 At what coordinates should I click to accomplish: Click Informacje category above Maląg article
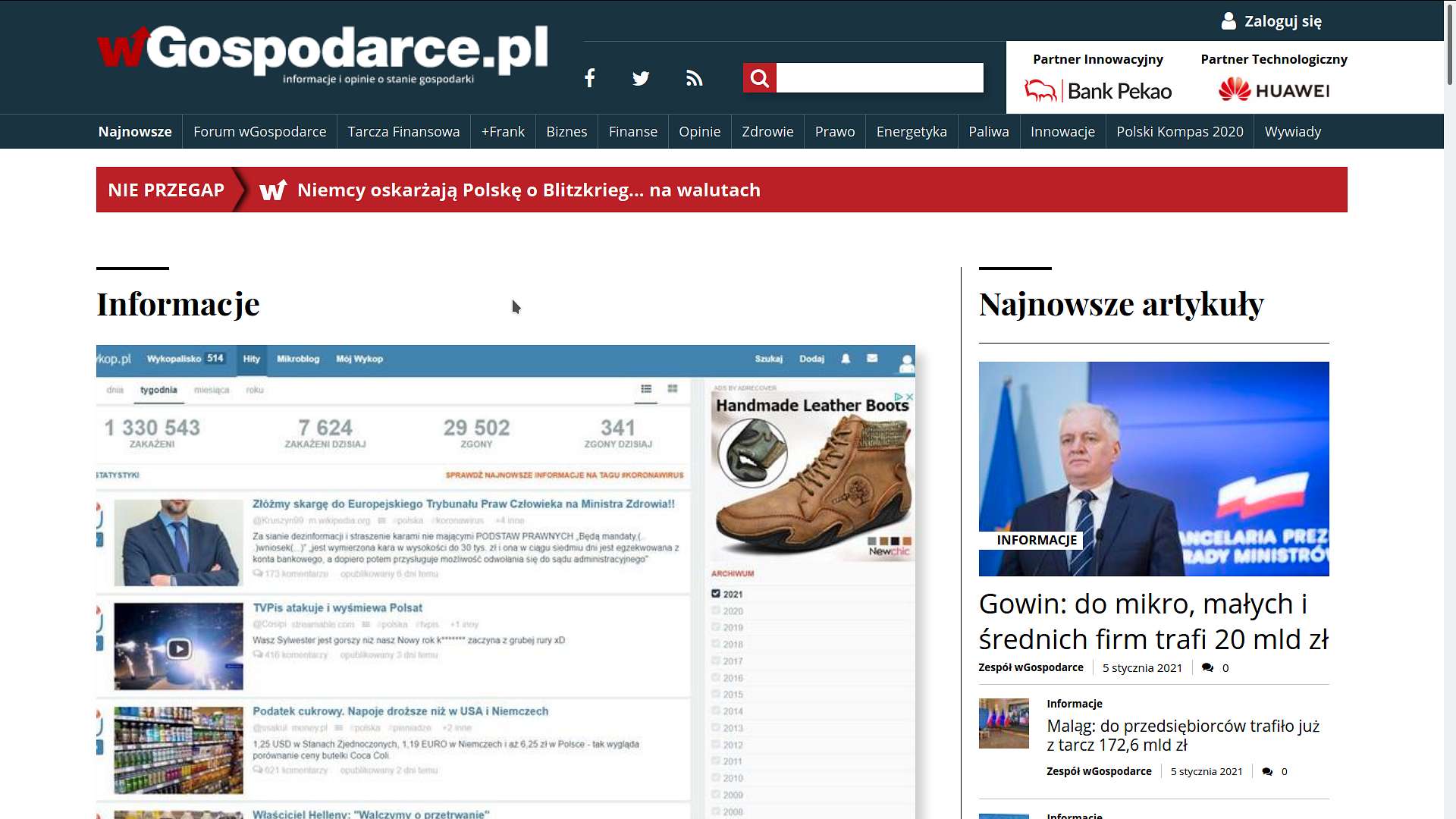(x=1074, y=704)
